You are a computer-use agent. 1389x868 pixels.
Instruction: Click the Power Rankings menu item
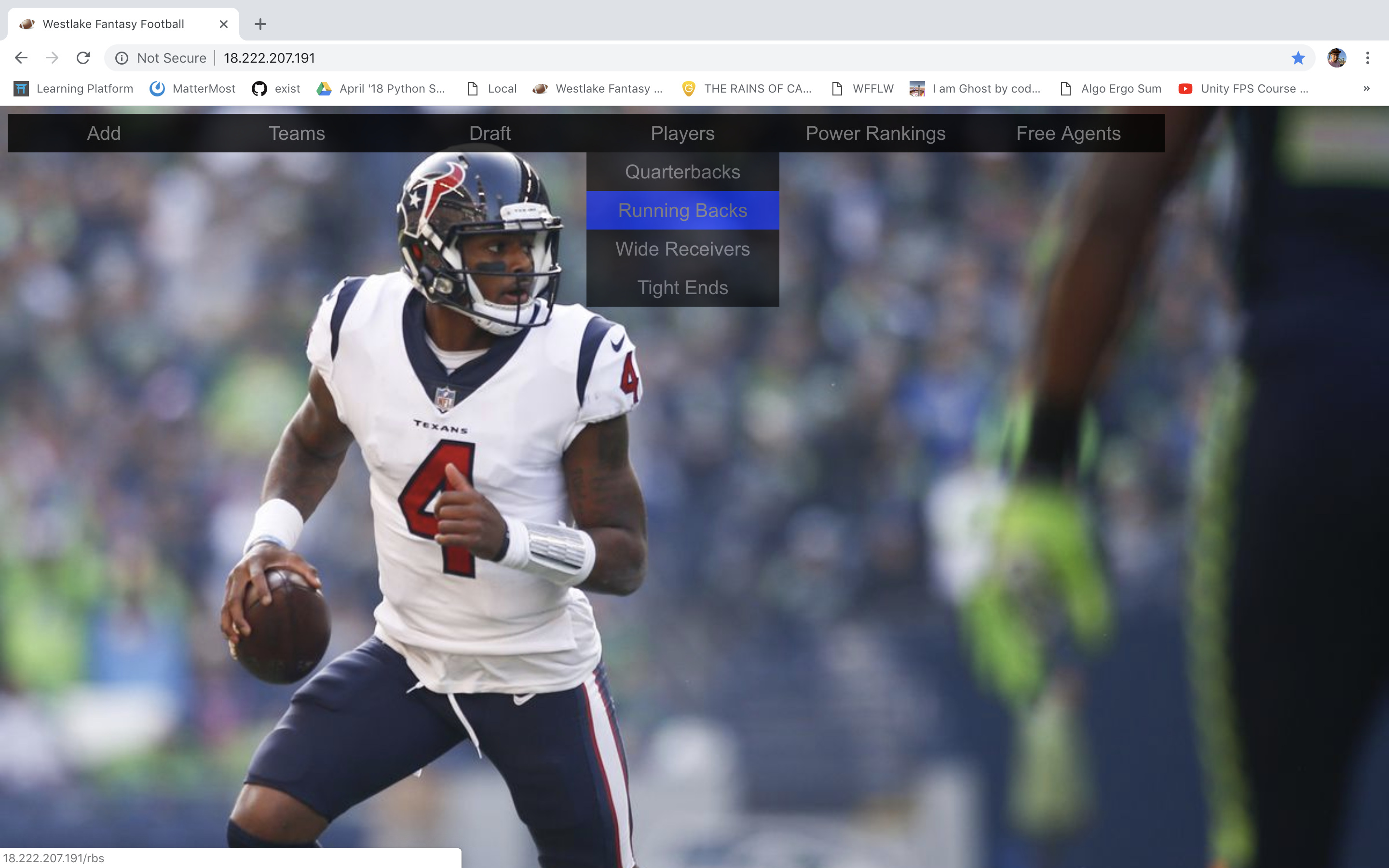[875, 133]
